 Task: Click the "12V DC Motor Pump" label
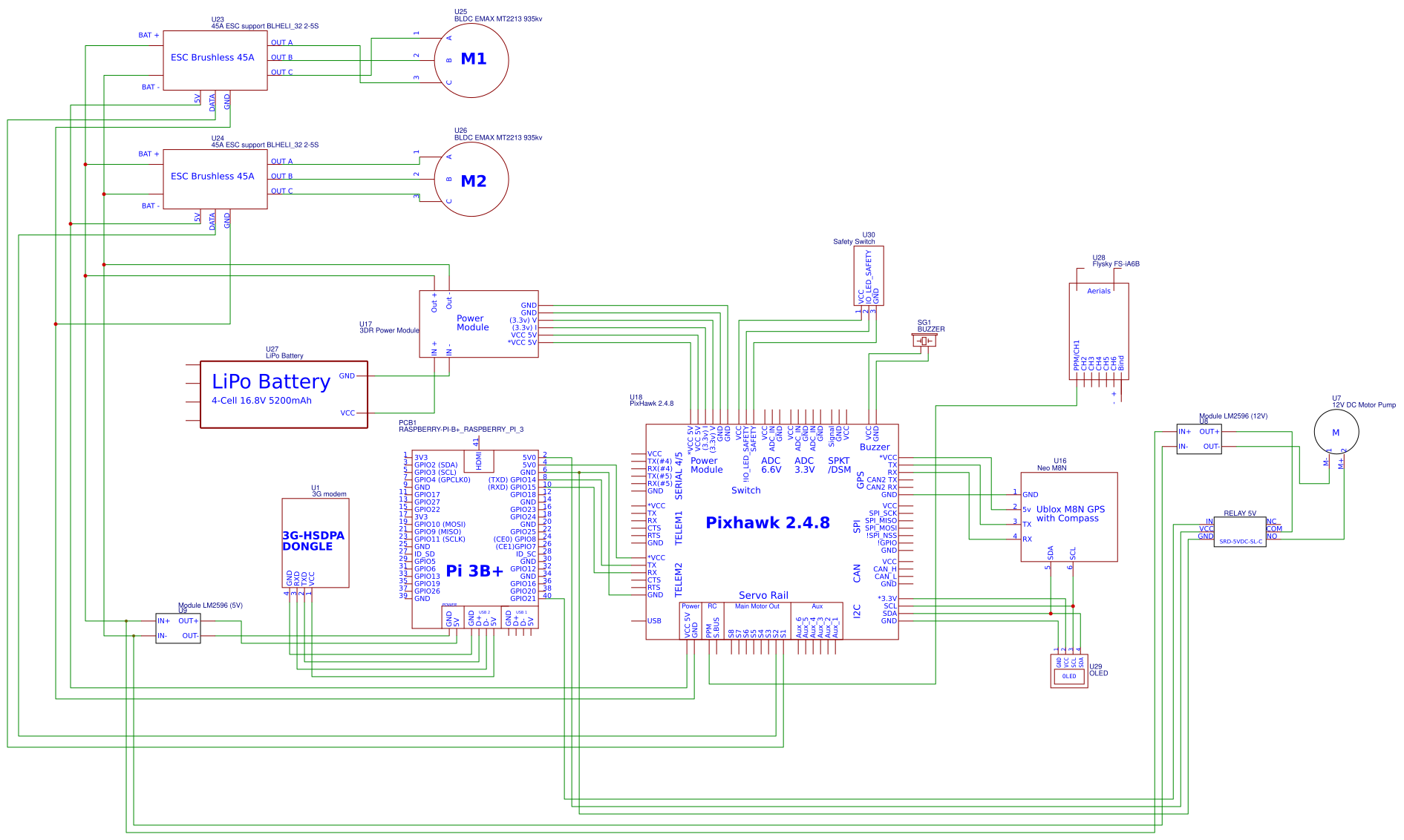[x=1364, y=404]
